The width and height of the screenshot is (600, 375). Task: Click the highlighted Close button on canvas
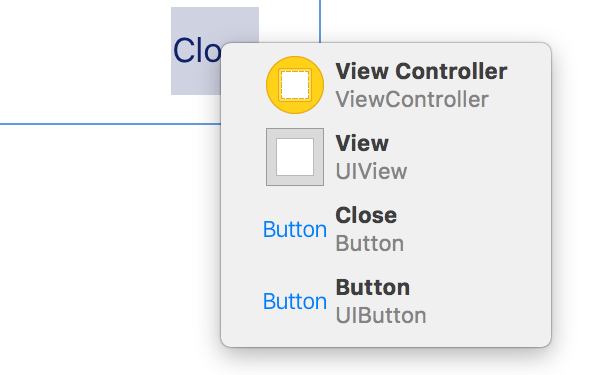pos(196,51)
